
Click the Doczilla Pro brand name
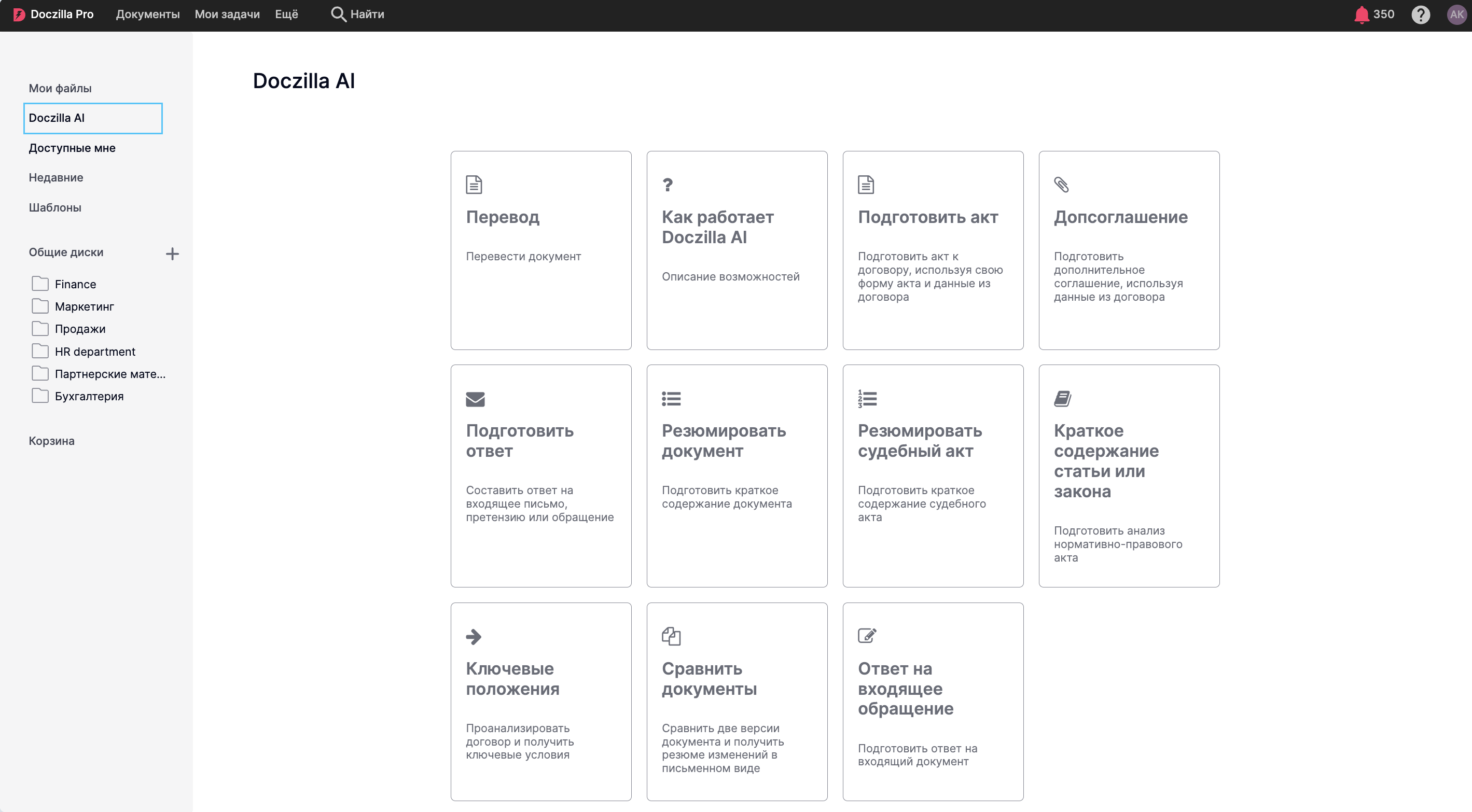tap(62, 15)
